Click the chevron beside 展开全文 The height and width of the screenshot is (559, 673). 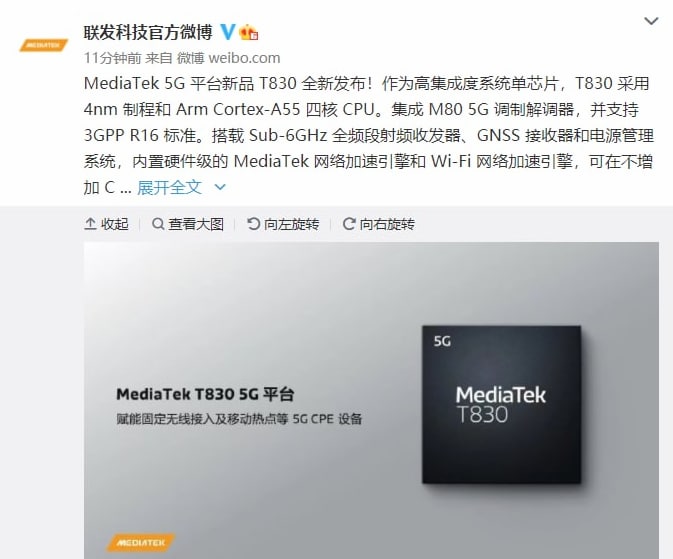[x=220, y=187]
